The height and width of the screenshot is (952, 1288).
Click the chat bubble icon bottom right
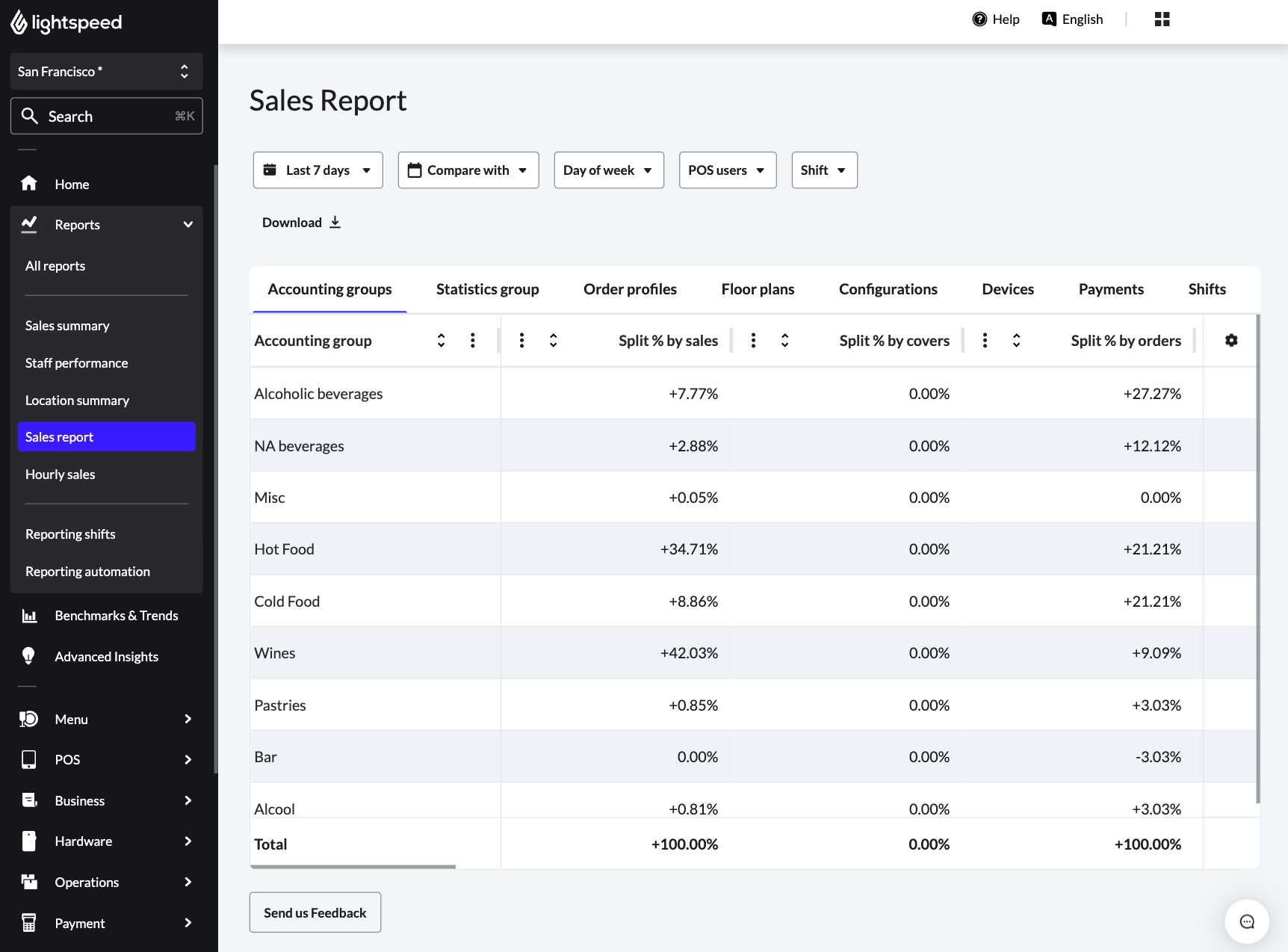1247,921
